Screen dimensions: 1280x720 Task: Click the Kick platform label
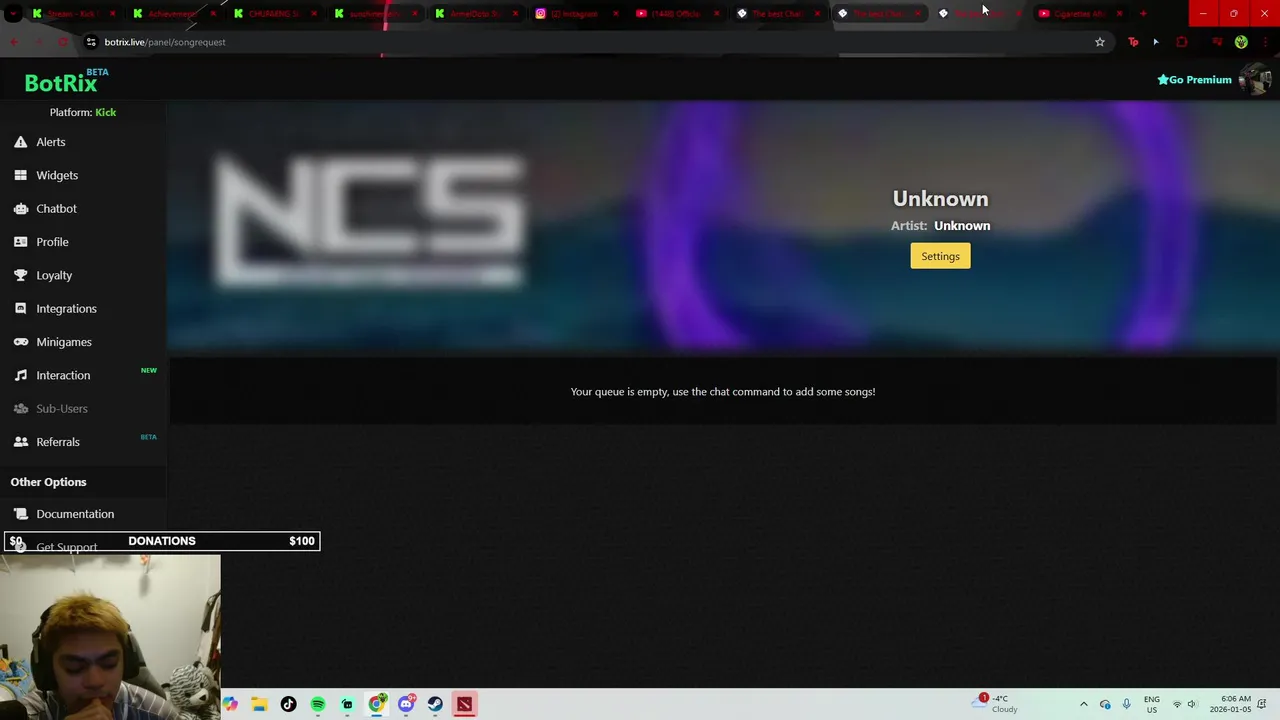click(x=105, y=112)
